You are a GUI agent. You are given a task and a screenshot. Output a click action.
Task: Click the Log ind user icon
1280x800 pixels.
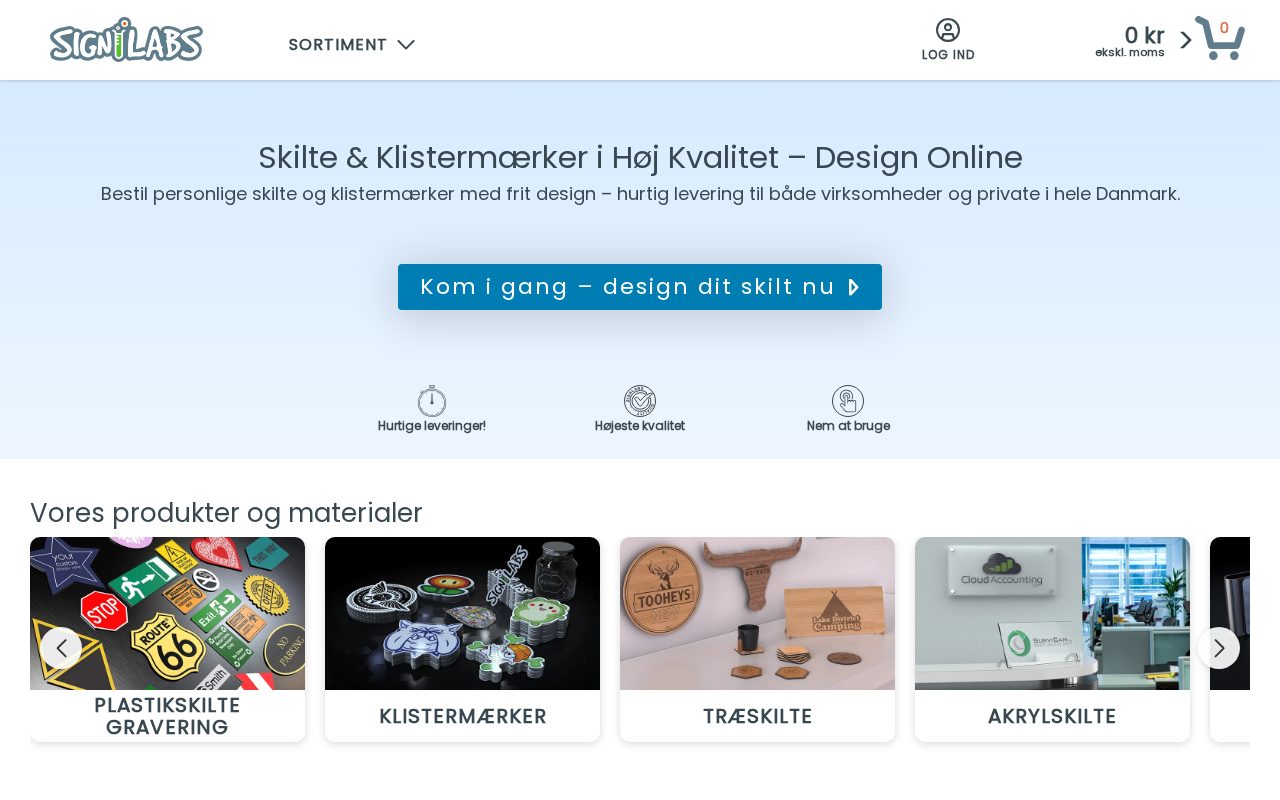[x=948, y=30]
